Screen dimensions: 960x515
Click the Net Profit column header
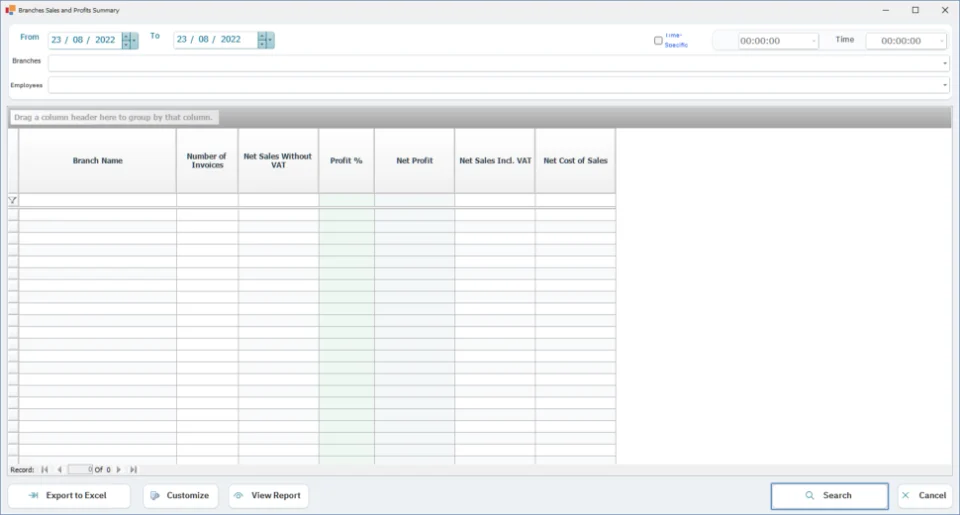(414, 160)
